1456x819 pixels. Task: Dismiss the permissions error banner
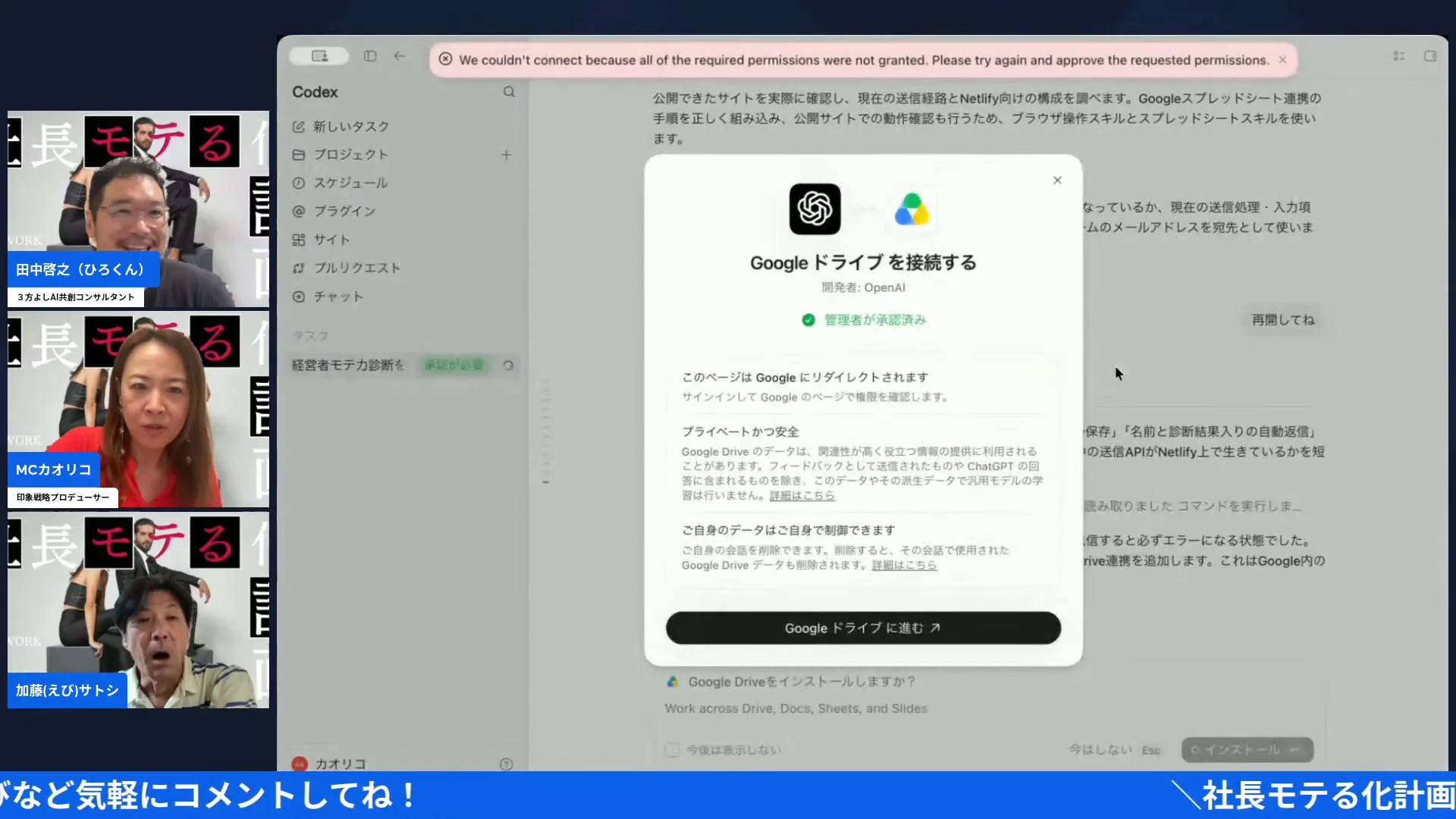[x=1282, y=60]
